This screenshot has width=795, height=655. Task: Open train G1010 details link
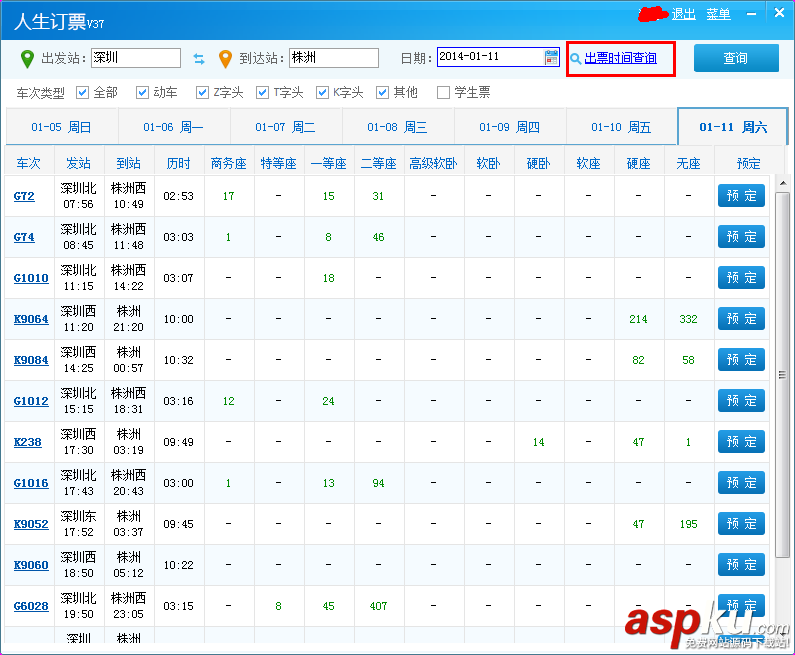click(31, 278)
